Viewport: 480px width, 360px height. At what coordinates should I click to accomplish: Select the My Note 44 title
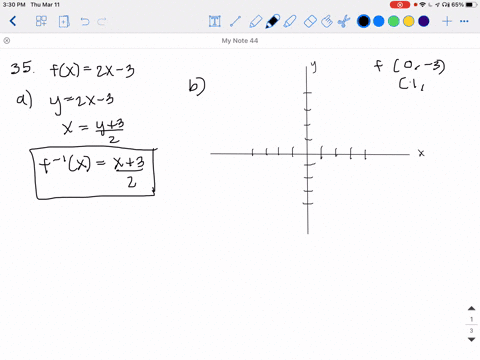[240, 41]
